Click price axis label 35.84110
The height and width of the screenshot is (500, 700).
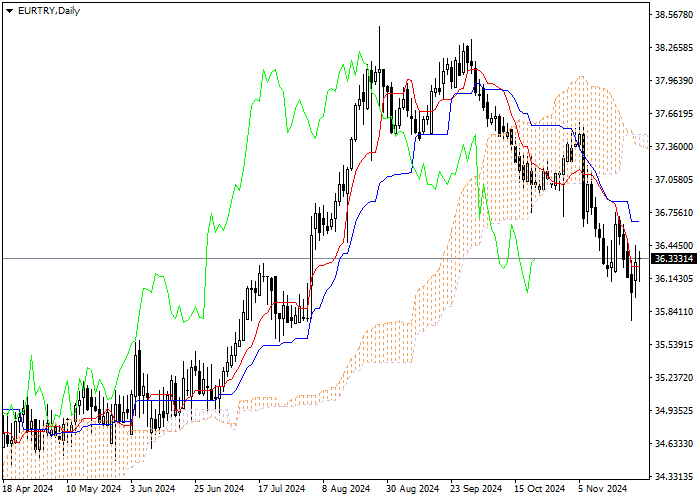tap(674, 312)
